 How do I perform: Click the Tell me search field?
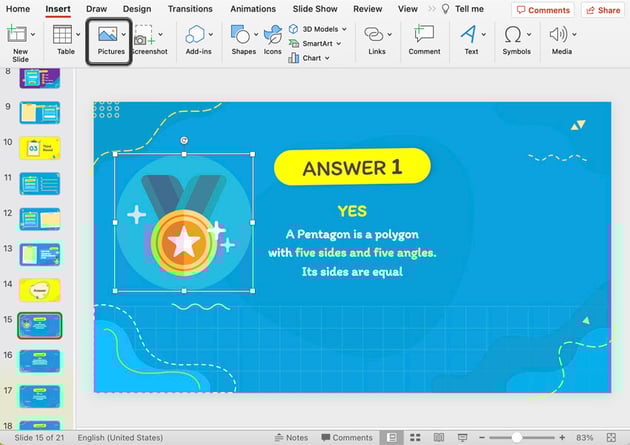[x=463, y=9]
